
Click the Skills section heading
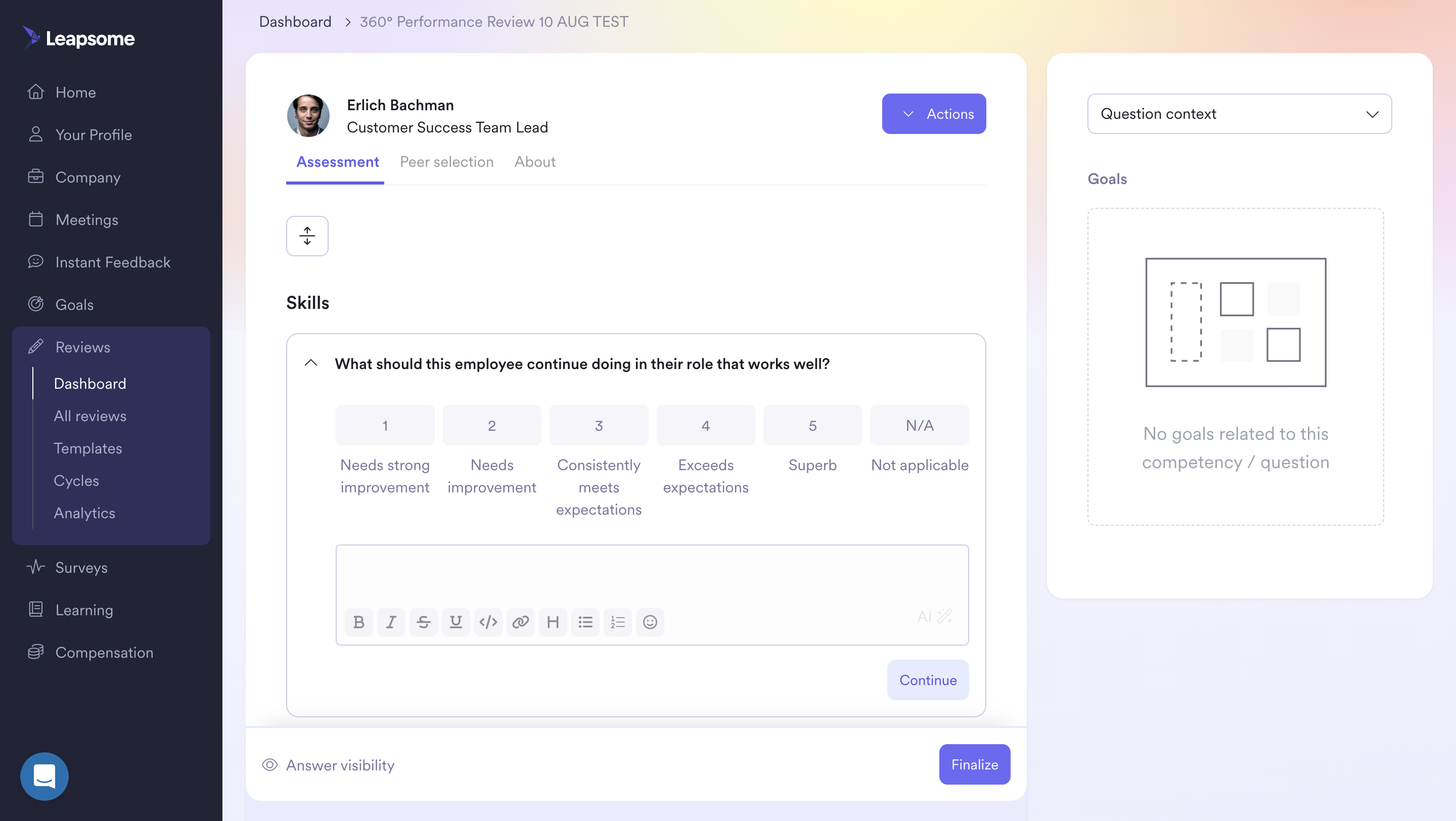point(307,302)
